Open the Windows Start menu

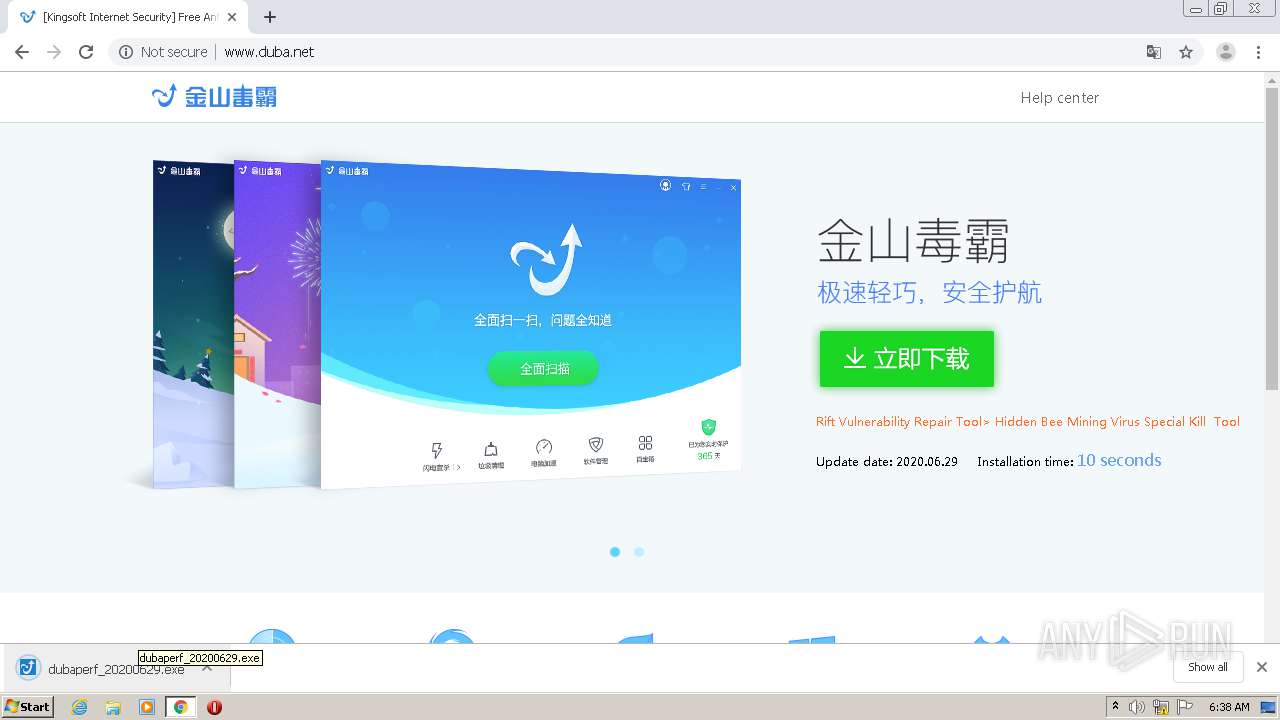click(28, 706)
